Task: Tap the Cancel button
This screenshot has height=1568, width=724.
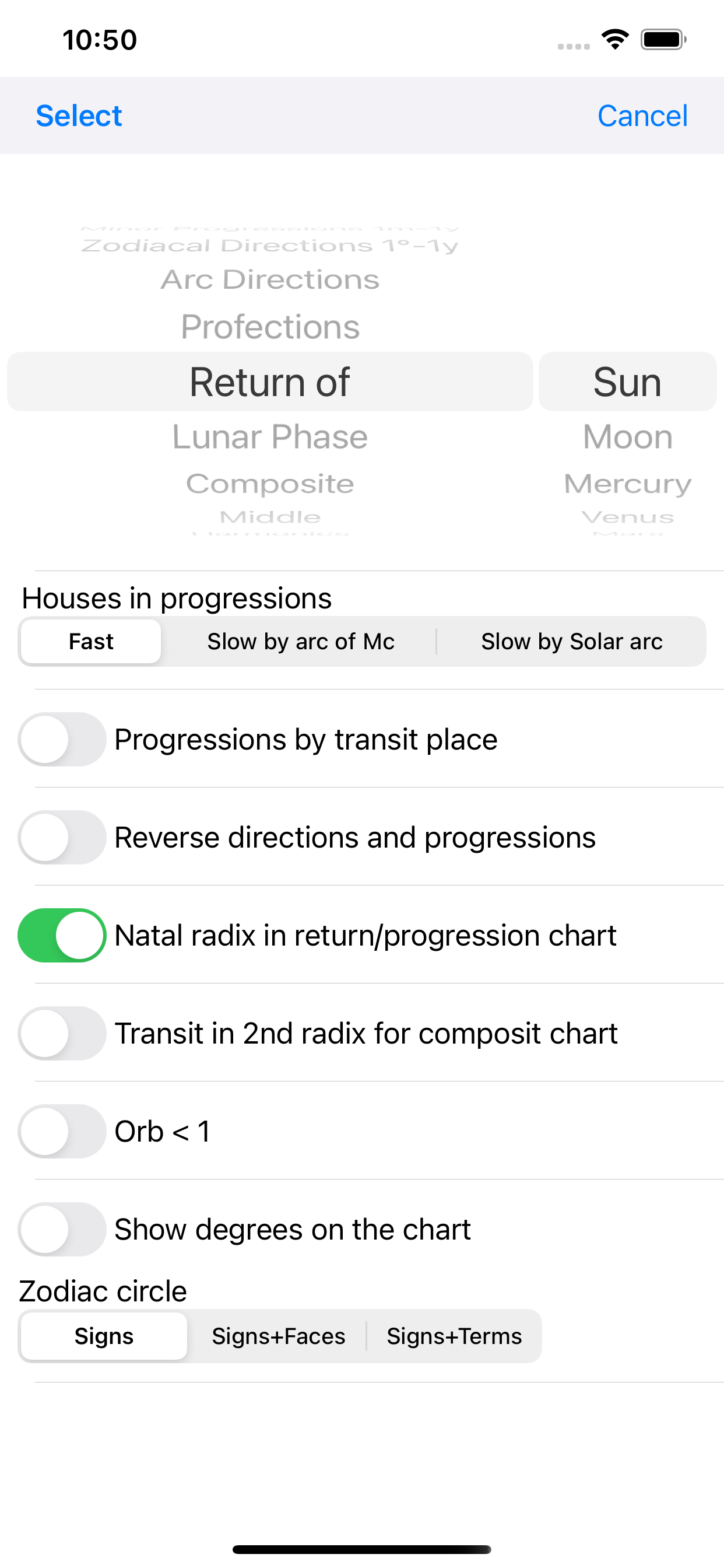Action: click(642, 116)
